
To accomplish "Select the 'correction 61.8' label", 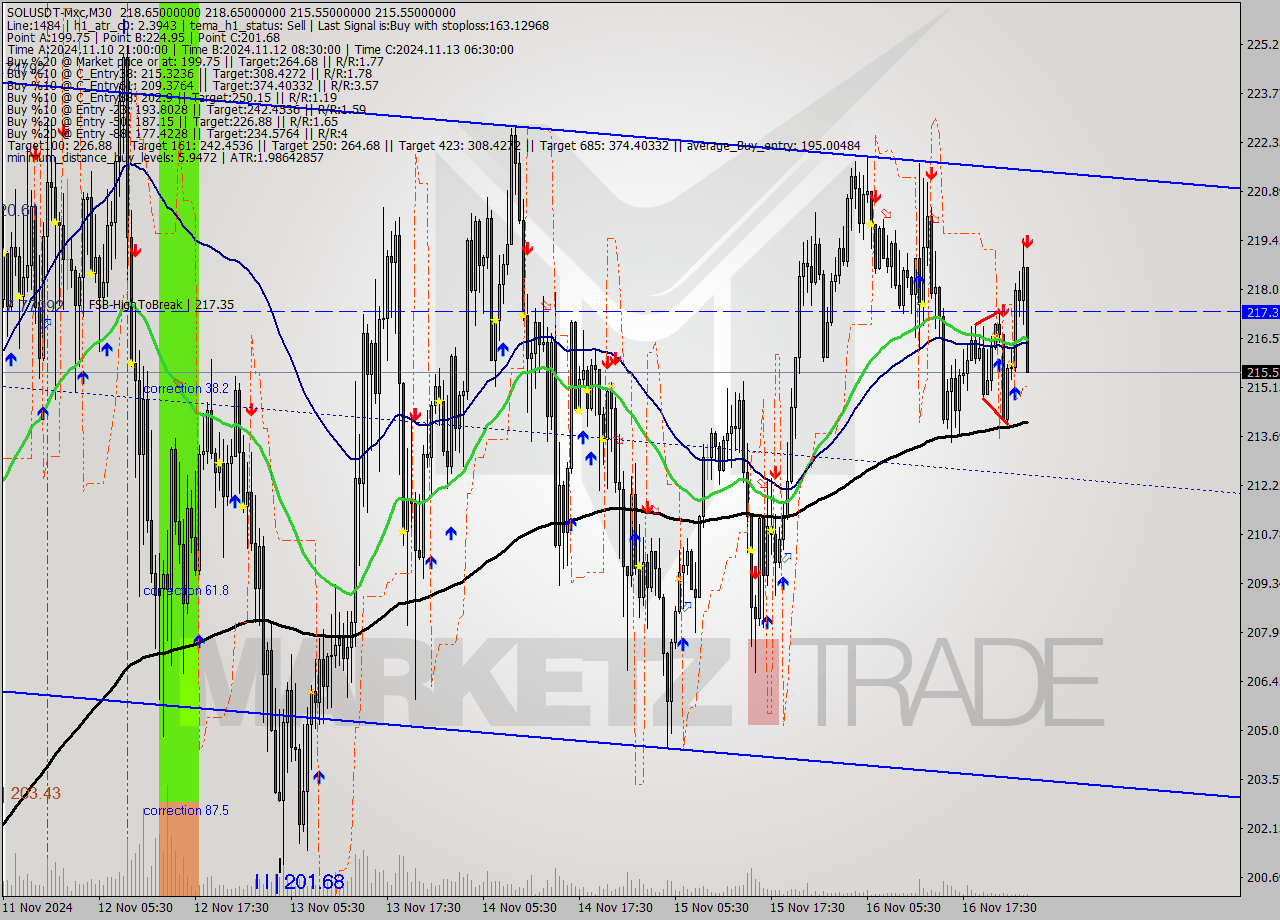I will coord(186,591).
